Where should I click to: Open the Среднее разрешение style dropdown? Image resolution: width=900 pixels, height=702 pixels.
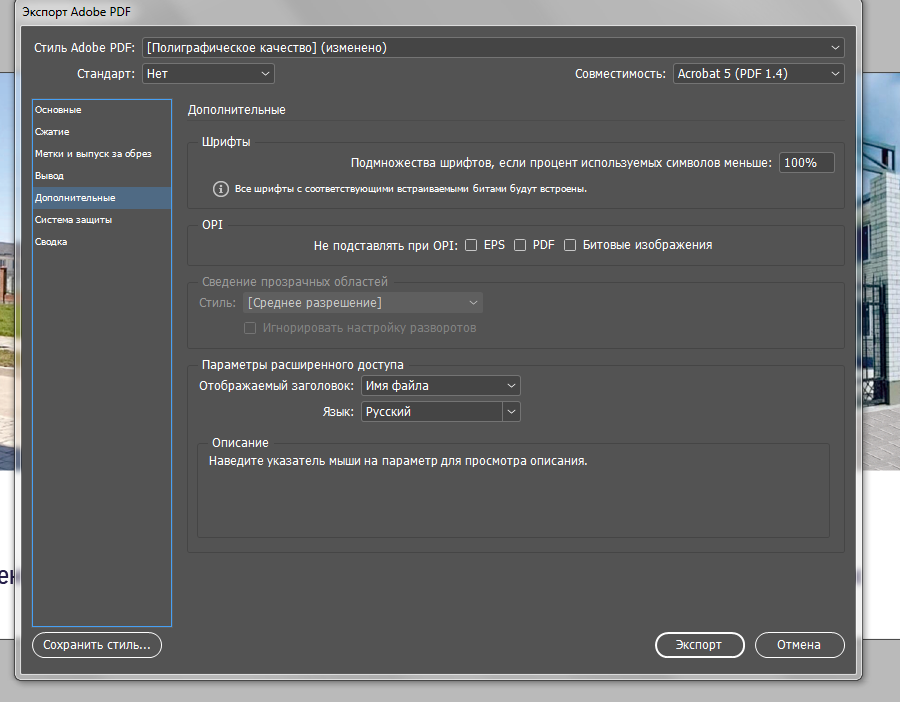tap(363, 302)
